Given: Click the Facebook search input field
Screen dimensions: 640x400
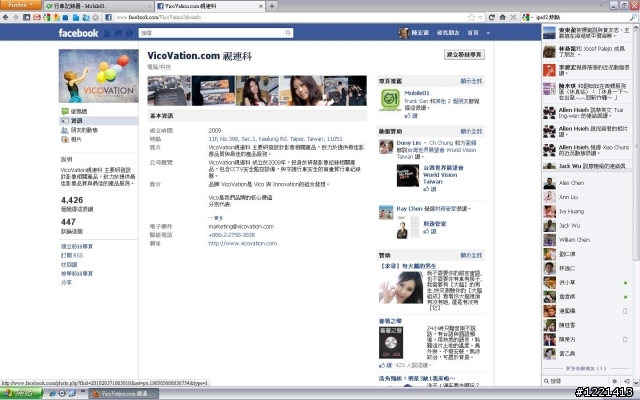Looking at the screenshot, I should pyautogui.click(x=211, y=33).
